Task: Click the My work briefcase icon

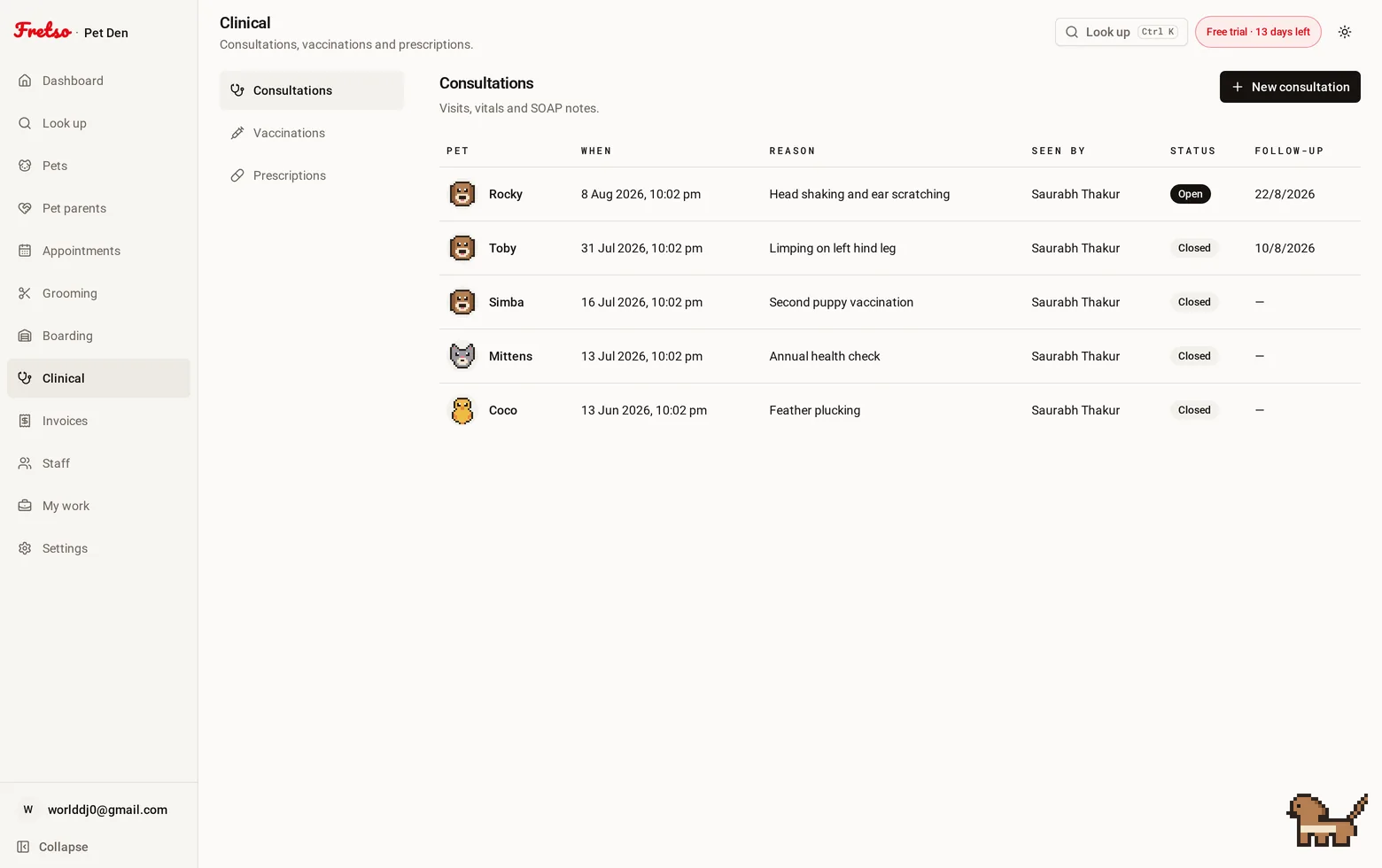Action: [25, 506]
